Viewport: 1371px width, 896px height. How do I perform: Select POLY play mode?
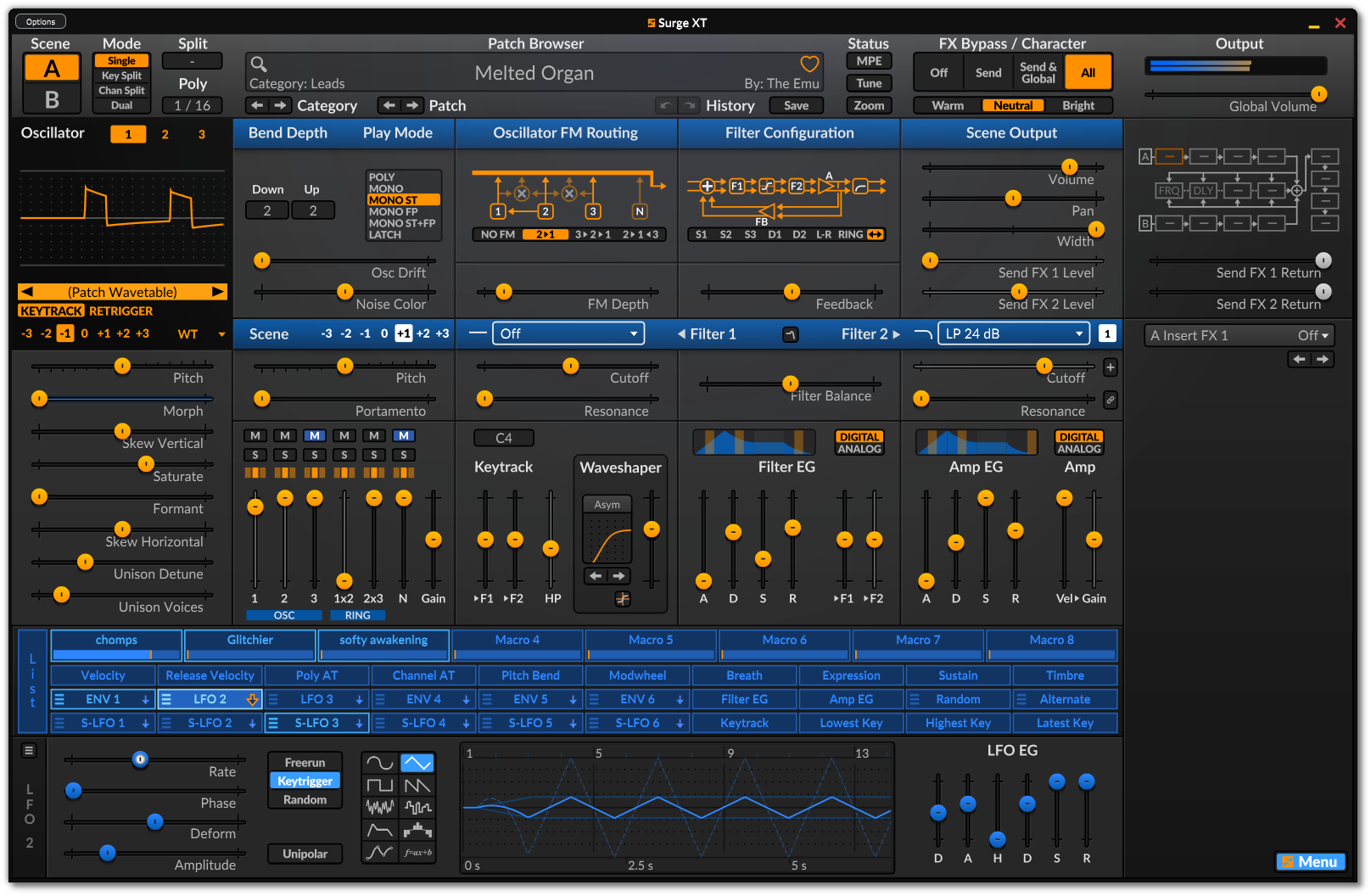pyautogui.click(x=382, y=177)
